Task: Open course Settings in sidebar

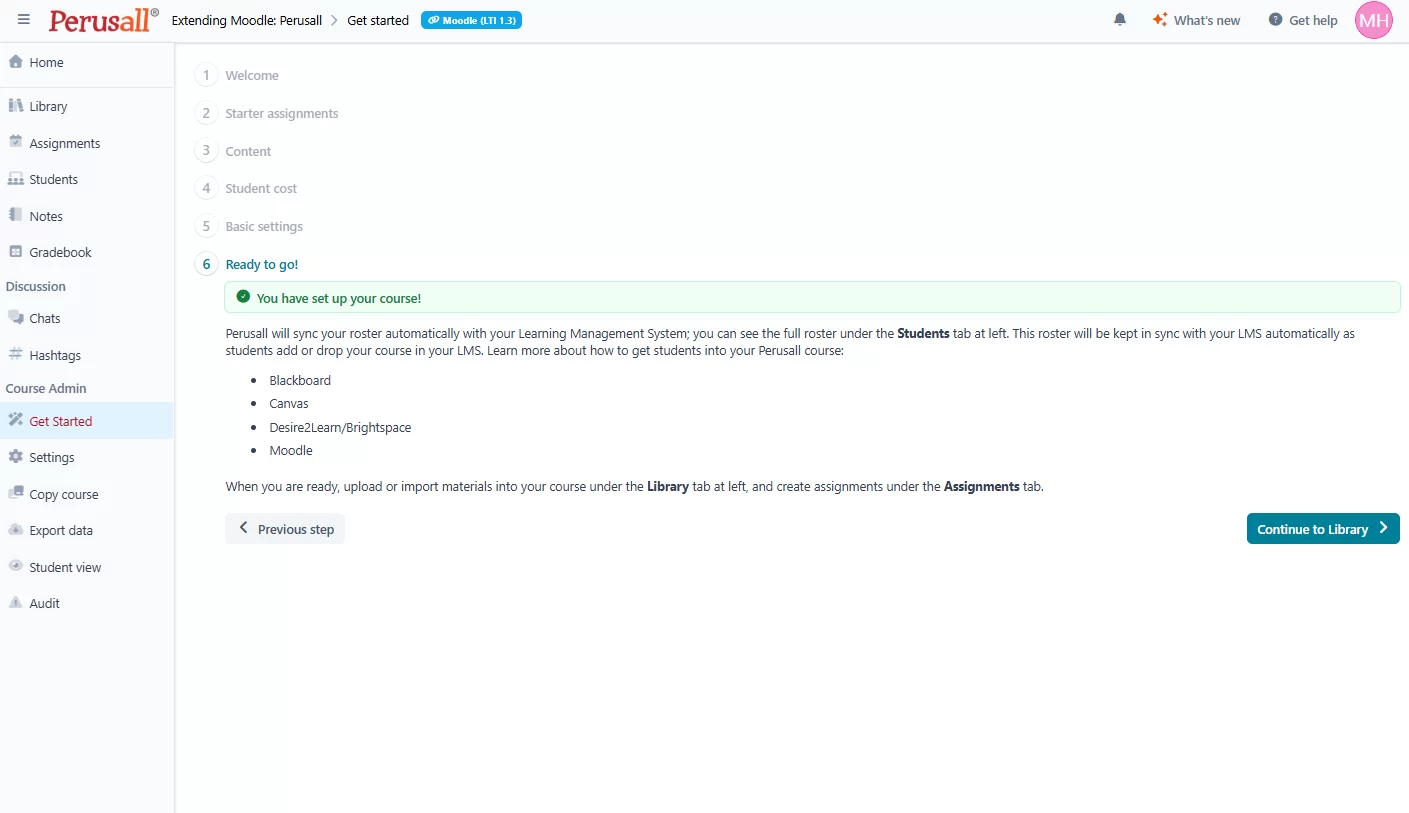Action: point(52,457)
